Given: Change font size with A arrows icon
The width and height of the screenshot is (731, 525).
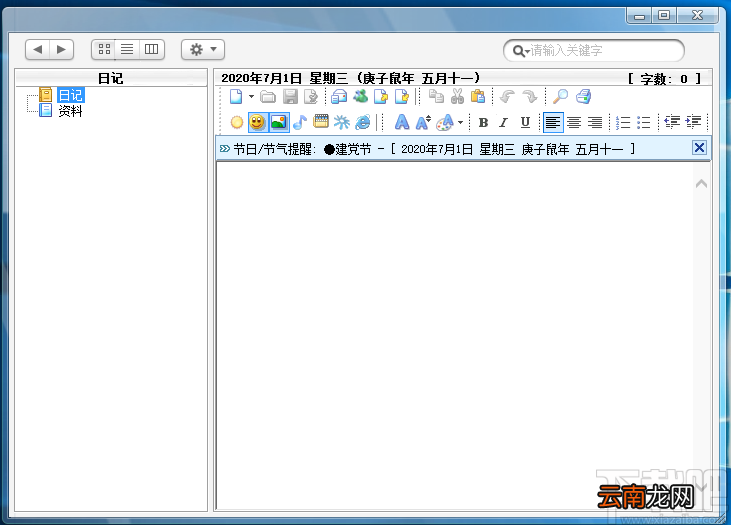Looking at the screenshot, I should (423, 122).
